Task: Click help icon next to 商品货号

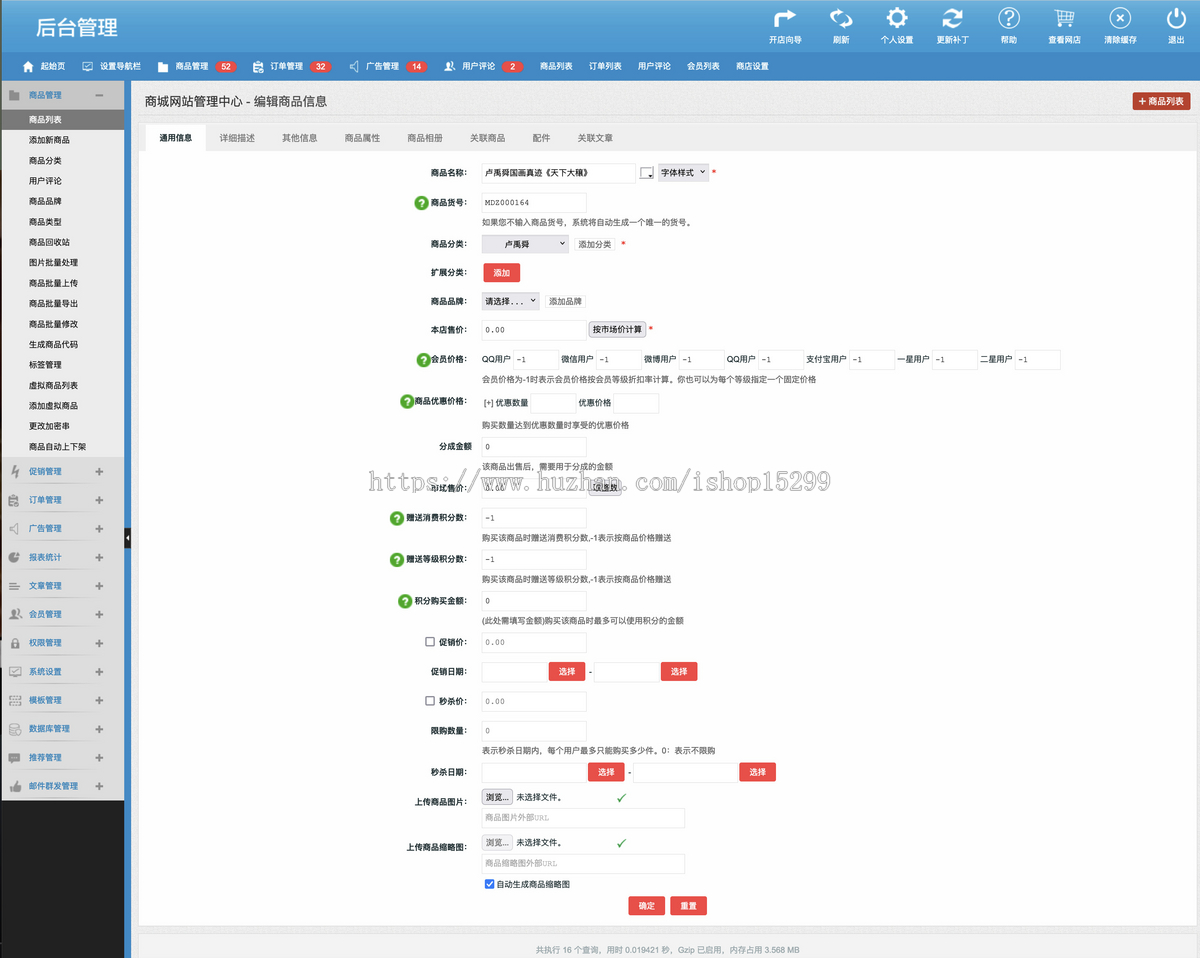Action: 421,203
